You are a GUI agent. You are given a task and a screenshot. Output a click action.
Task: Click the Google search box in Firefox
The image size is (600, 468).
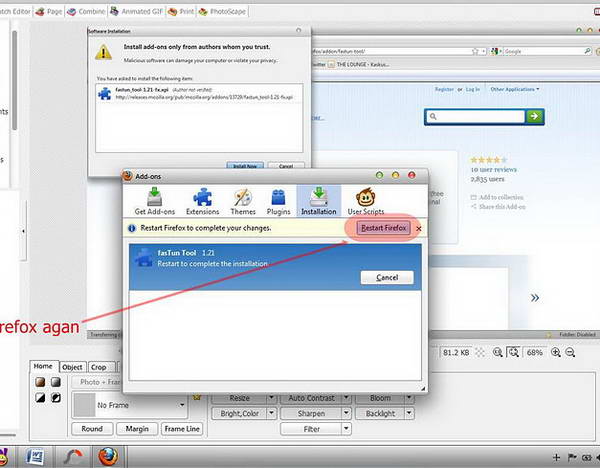click(x=543, y=51)
